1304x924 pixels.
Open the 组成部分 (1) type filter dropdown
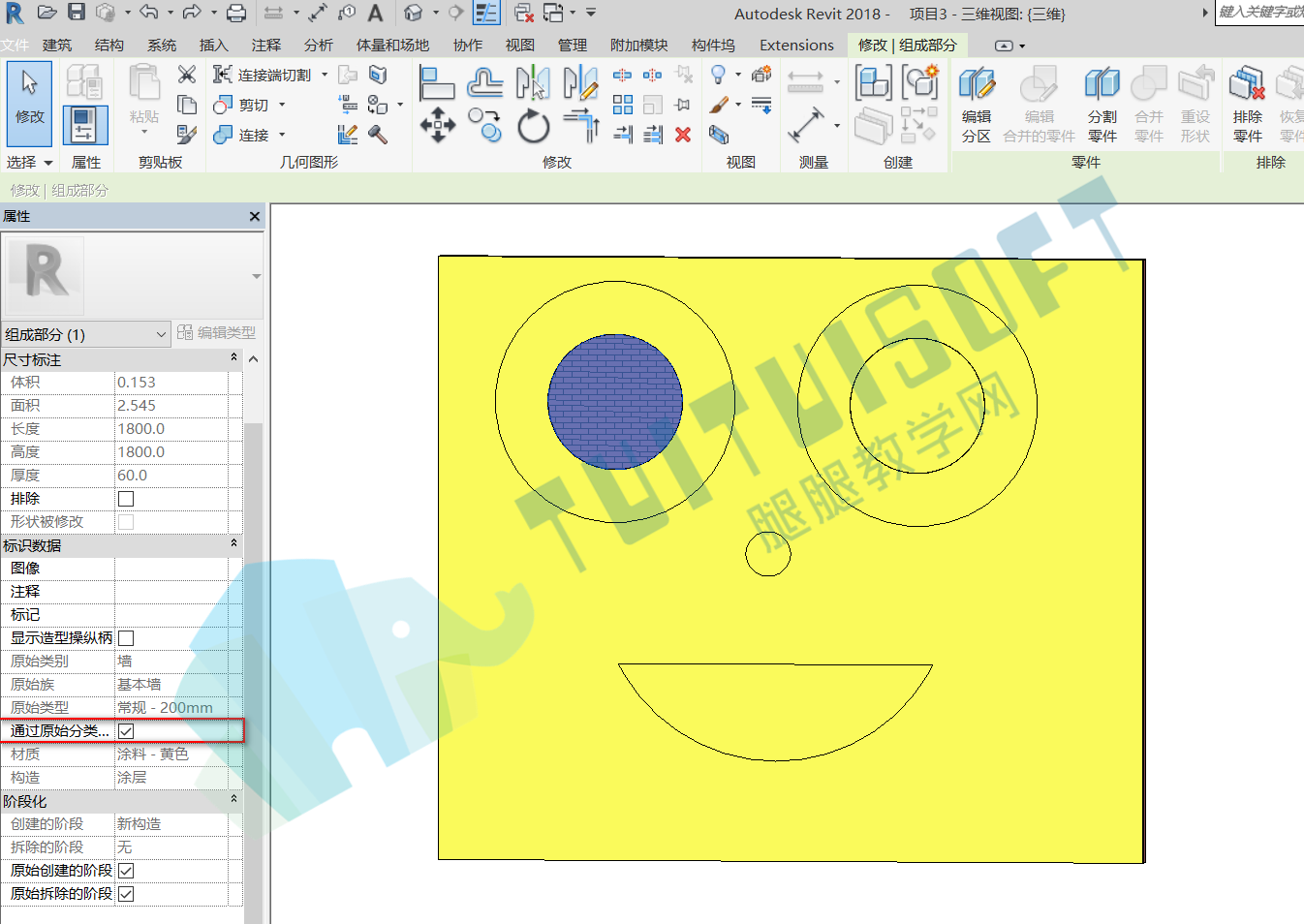pyautogui.click(x=86, y=334)
